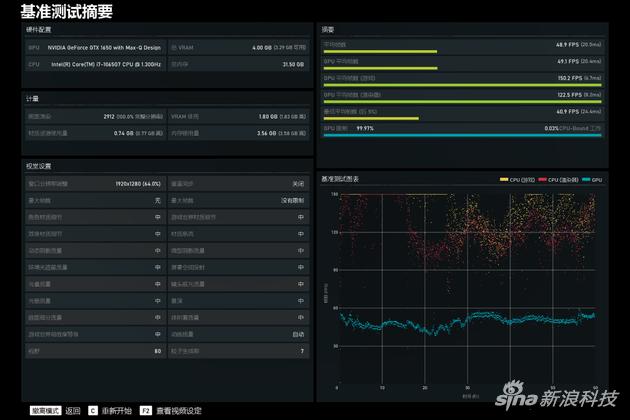Open 查看视频设定 video settings
This screenshot has width=630, height=420.
(x=179, y=410)
